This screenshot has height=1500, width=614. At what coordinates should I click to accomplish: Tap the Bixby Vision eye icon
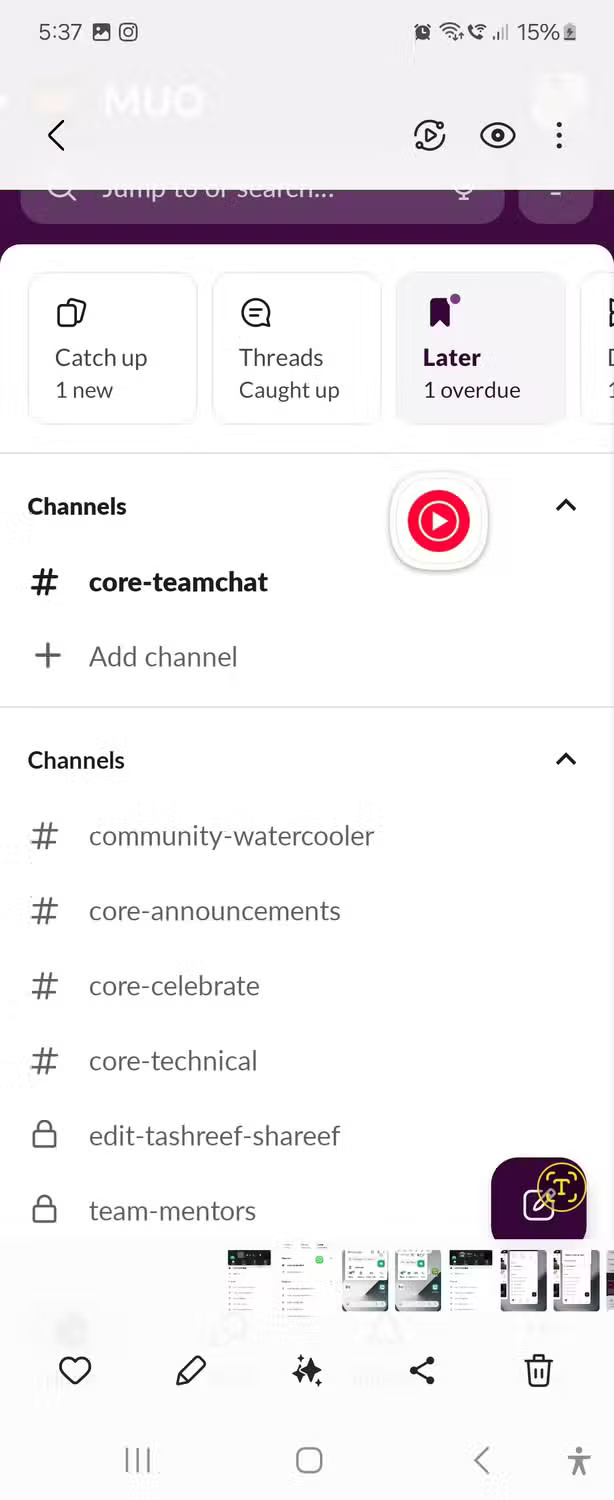tap(497, 135)
